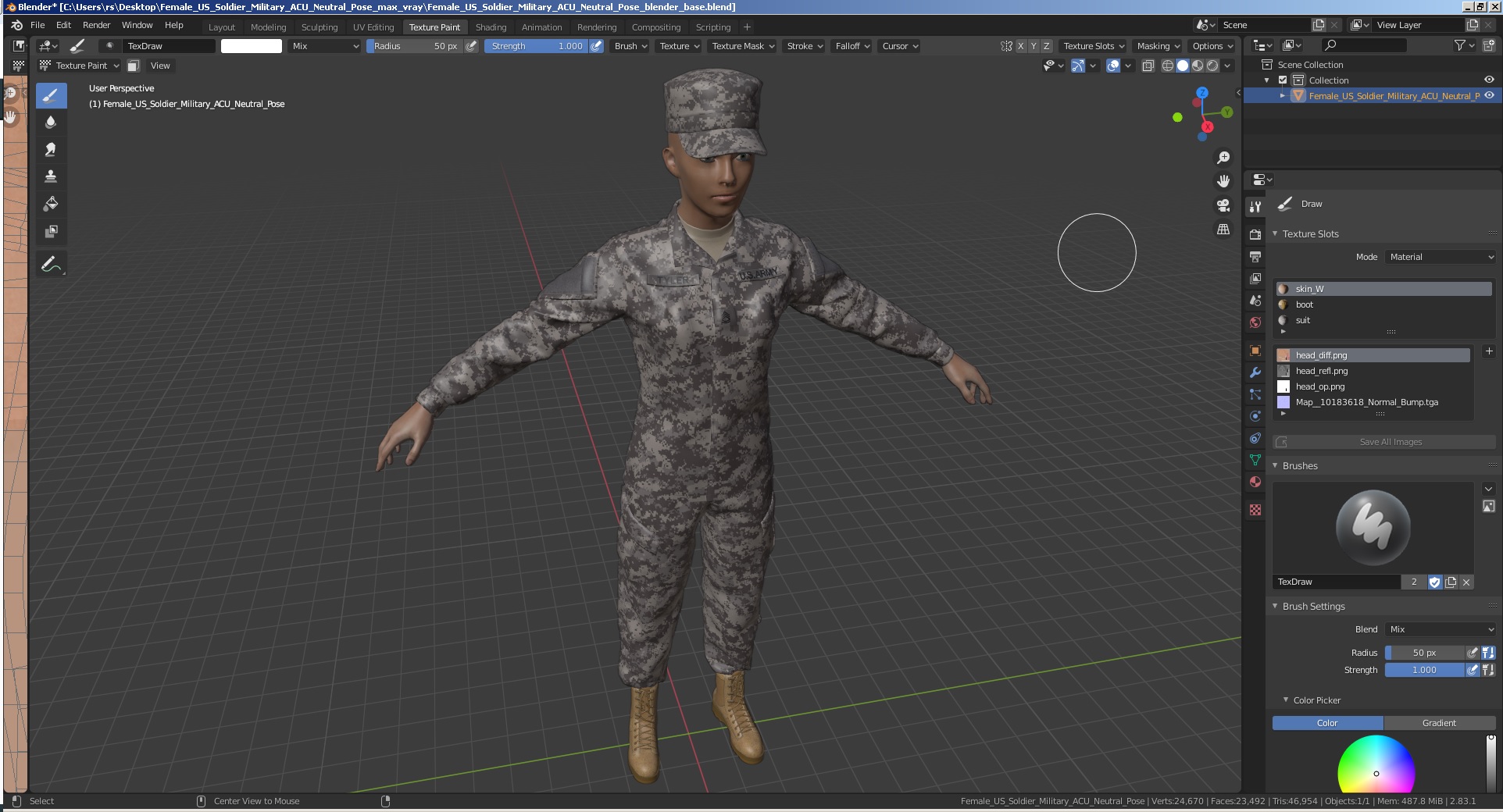Screen dimensions: 1503x812
Task: Select the Smear tool
Action: point(51,150)
